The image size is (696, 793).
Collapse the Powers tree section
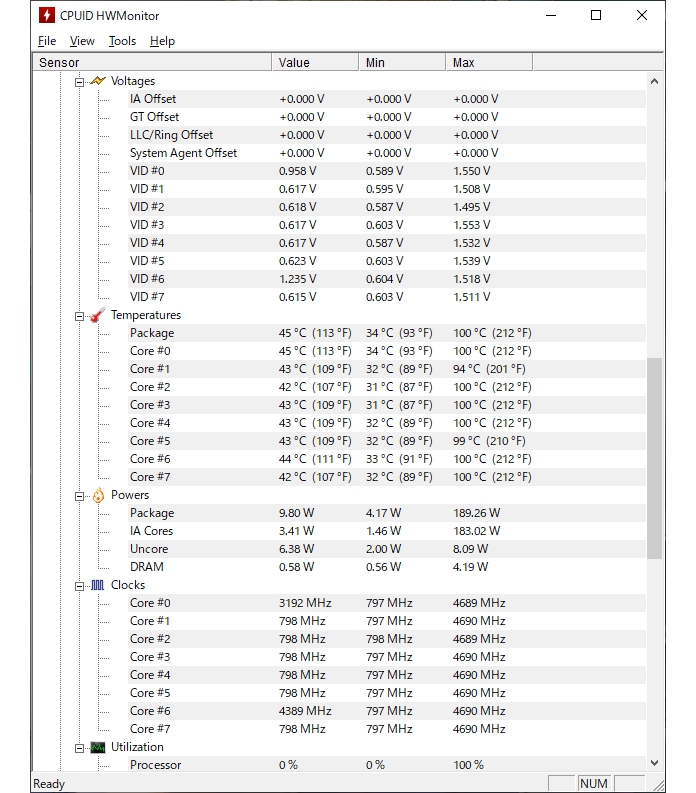tap(79, 496)
